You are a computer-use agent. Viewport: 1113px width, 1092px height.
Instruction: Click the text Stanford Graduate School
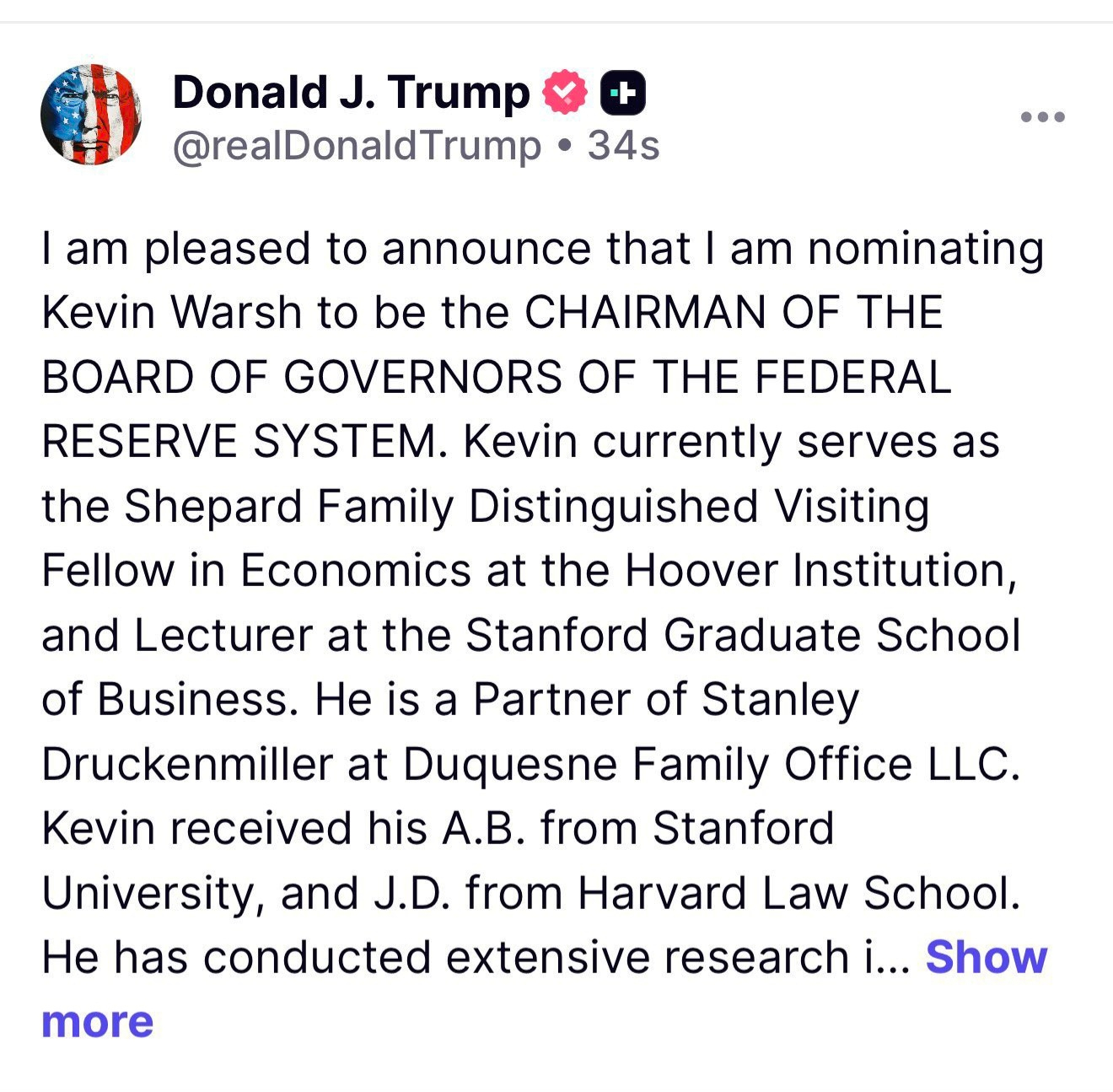(x=742, y=636)
